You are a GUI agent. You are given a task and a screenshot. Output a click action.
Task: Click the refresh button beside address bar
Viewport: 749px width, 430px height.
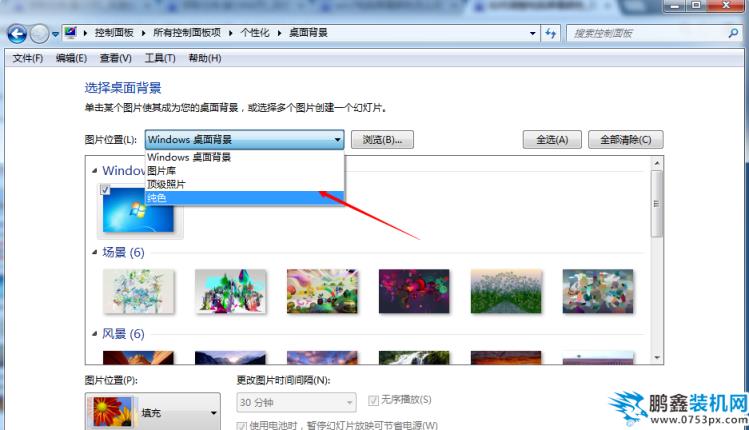tap(550, 33)
